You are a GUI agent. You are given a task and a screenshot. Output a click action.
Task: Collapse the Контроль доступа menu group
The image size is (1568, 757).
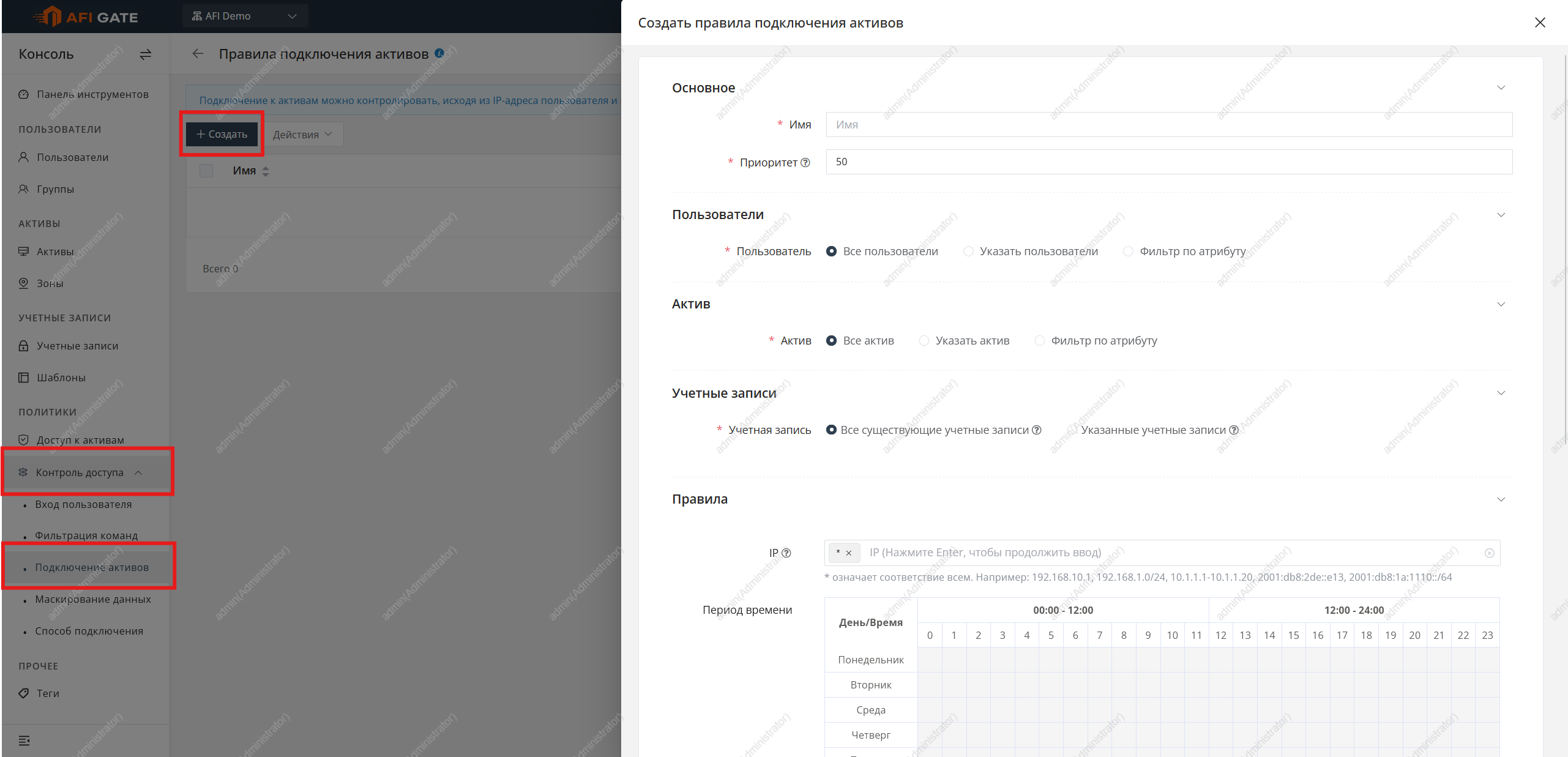point(138,472)
